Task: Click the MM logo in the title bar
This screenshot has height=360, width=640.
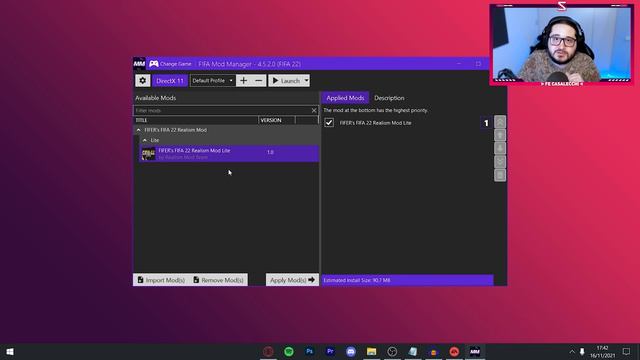Action: (139, 64)
